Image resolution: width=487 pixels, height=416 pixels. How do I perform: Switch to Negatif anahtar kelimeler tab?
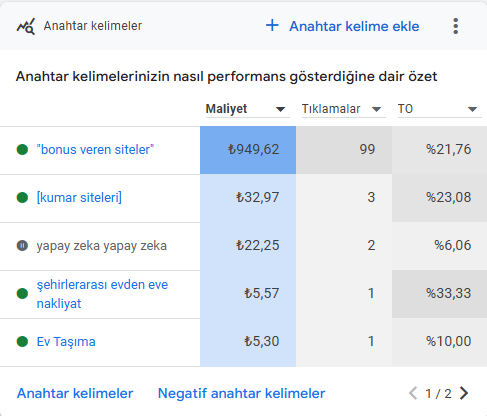tap(241, 393)
